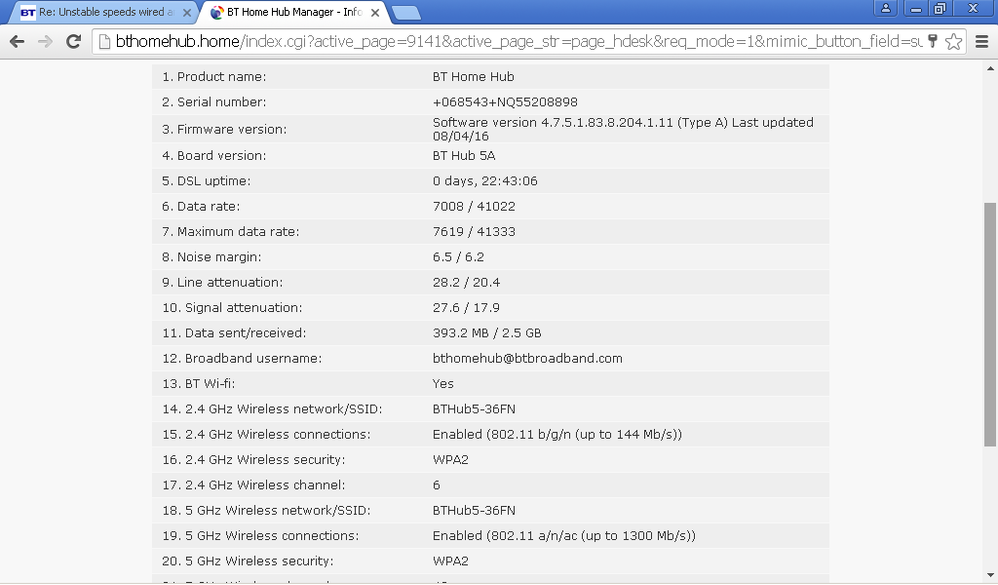This screenshot has height=585, width=998.
Task: Click the 'Signal attenuation:' label
Action: click(x=243, y=308)
